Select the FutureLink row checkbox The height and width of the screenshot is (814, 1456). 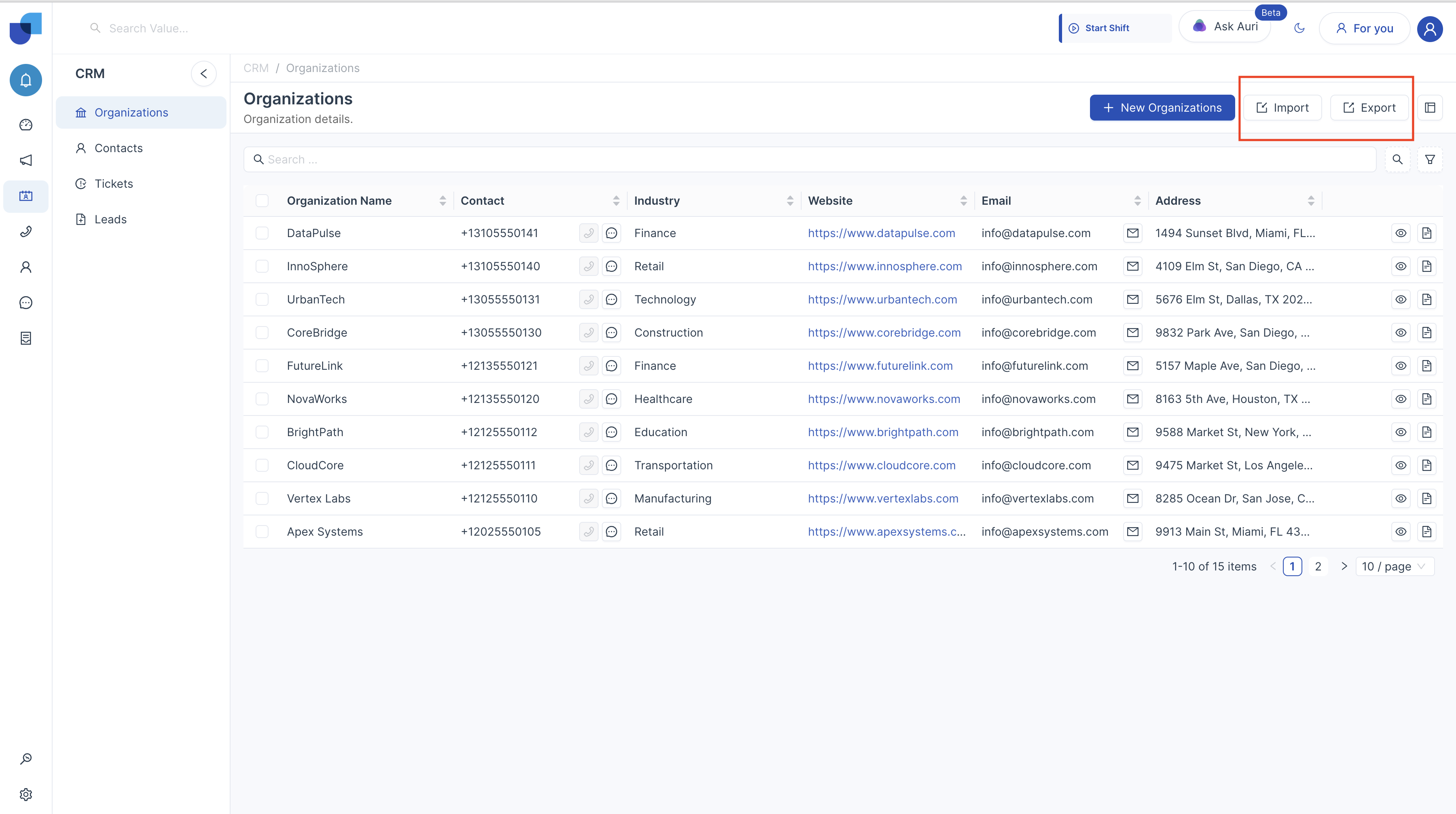click(262, 366)
